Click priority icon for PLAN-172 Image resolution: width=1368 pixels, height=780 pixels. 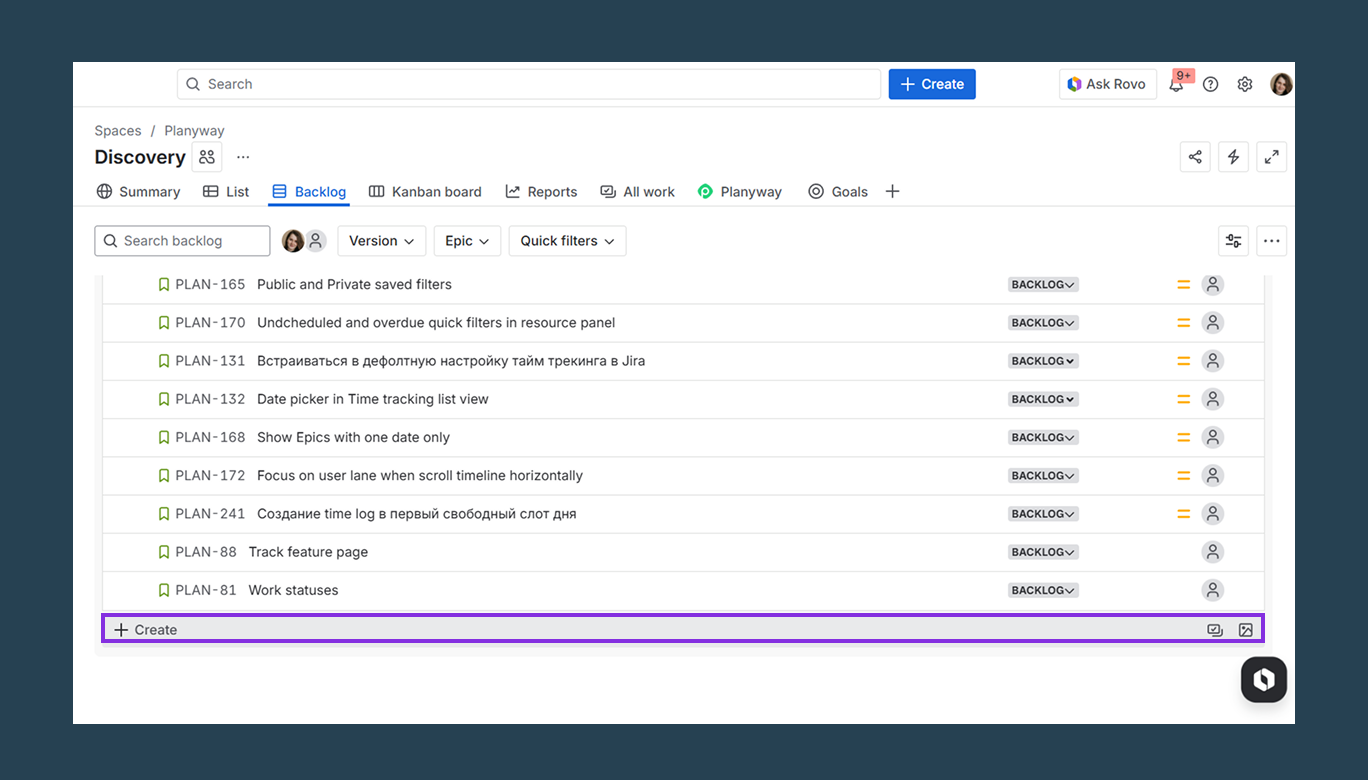click(1183, 476)
